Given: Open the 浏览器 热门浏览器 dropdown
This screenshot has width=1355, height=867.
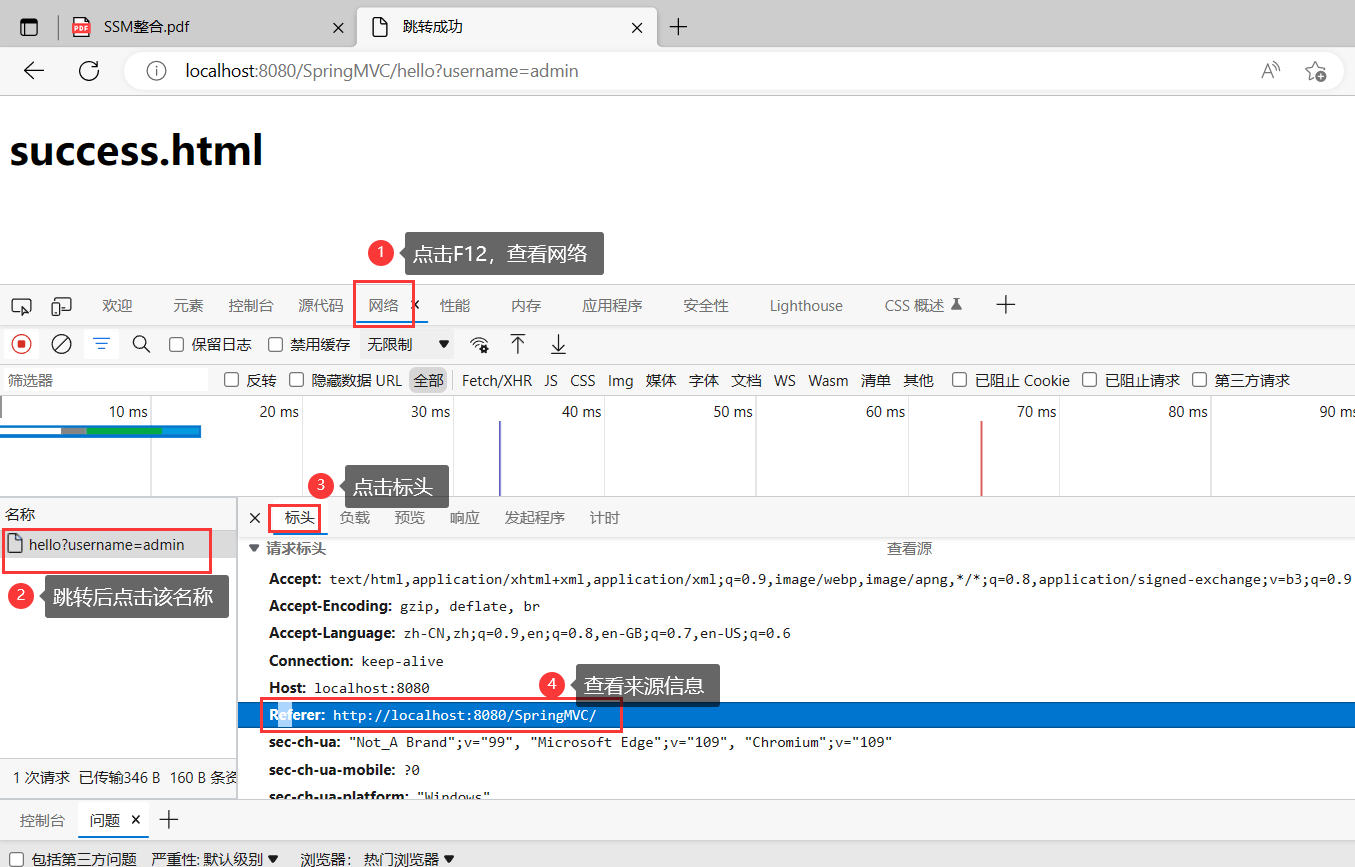Looking at the screenshot, I should pos(377,859).
